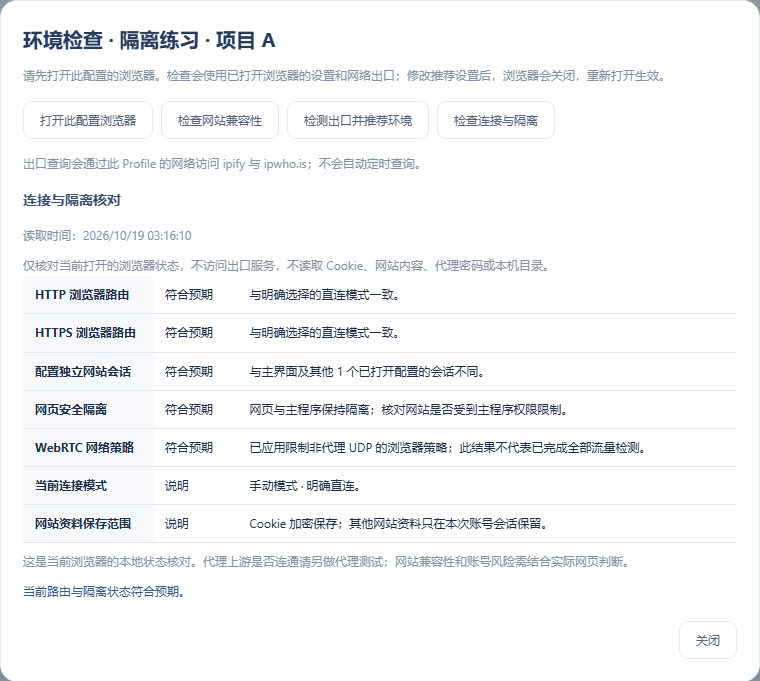Click the 读取时间 timestamp line
760x681 pixels.
107,236
